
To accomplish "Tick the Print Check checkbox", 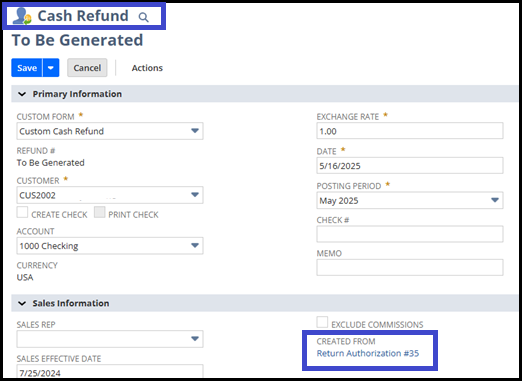I will (100, 212).
